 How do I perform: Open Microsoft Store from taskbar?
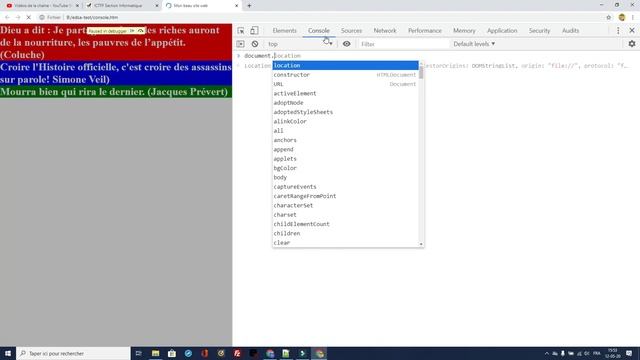(172, 353)
